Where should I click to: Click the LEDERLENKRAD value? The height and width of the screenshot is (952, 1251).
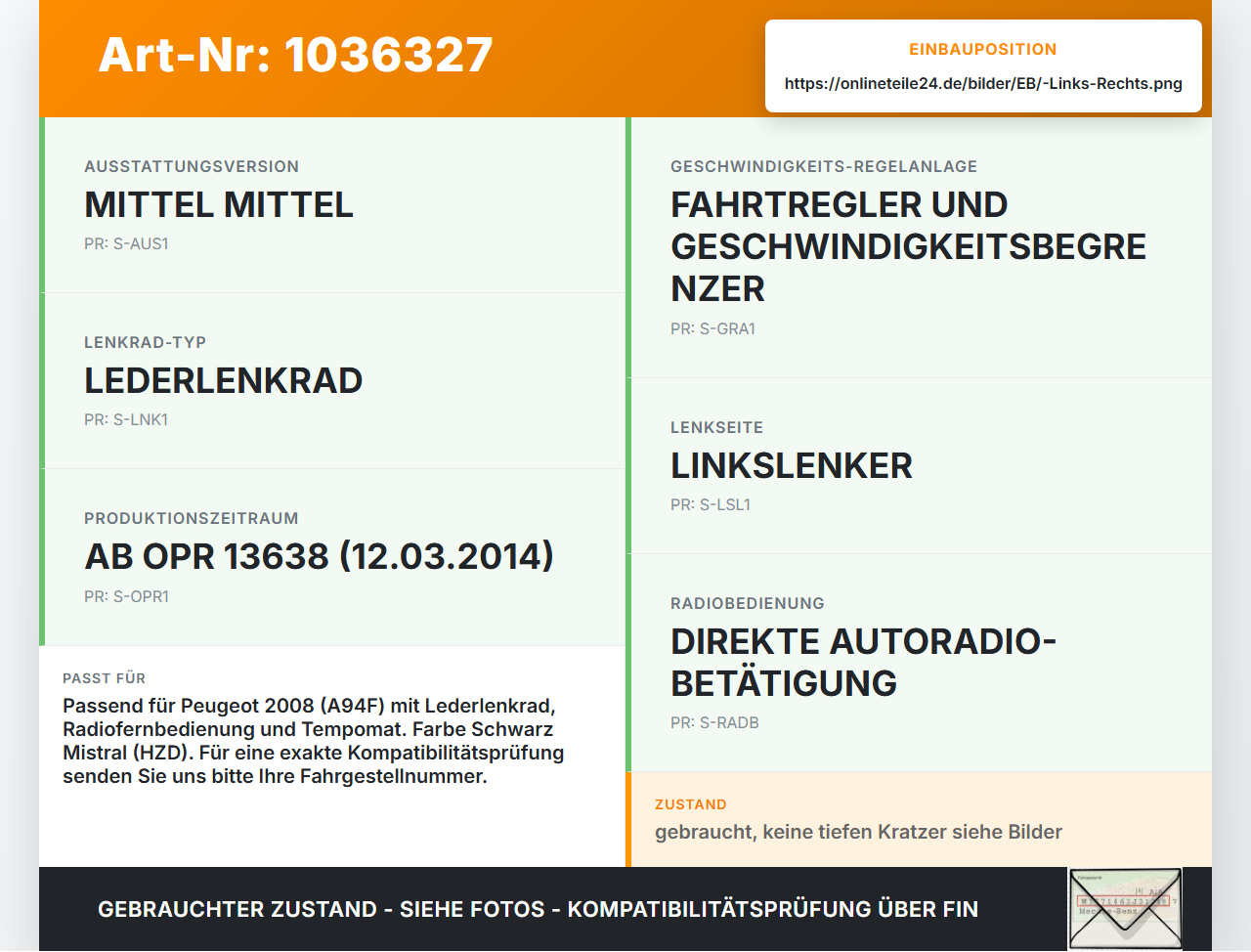pos(223,381)
